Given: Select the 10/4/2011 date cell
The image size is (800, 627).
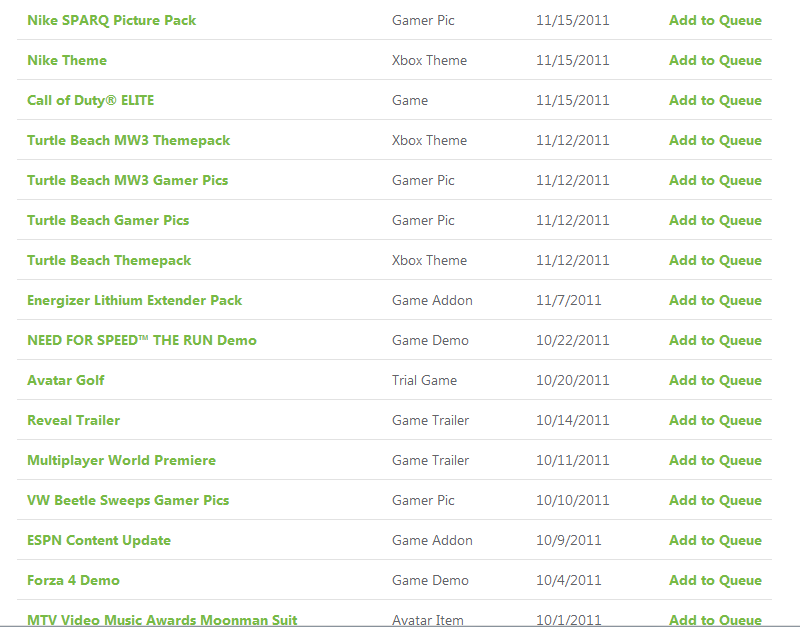Looking at the screenshot, I should click(x=568, y=580).
